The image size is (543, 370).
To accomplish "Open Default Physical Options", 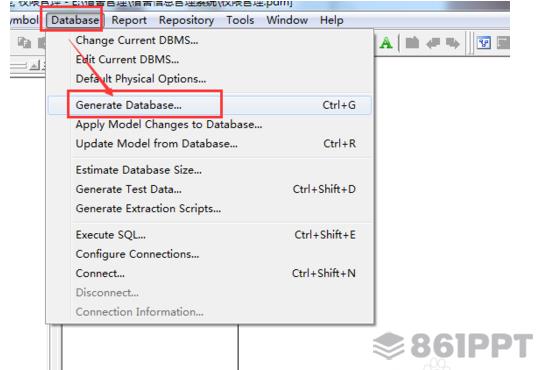I will pyautogui.click(x=210, y=79).
